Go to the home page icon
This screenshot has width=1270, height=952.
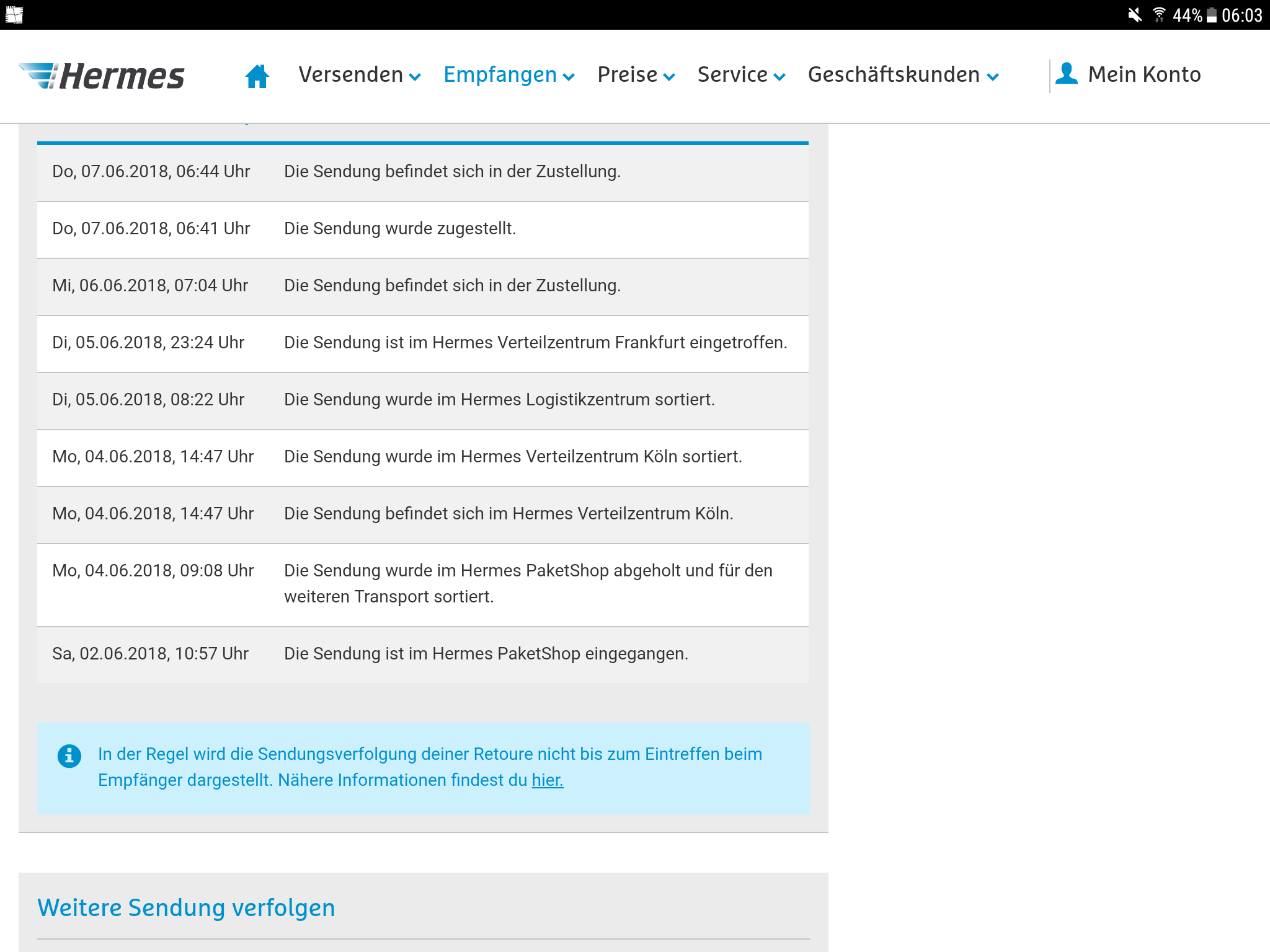tap(257, 76)
